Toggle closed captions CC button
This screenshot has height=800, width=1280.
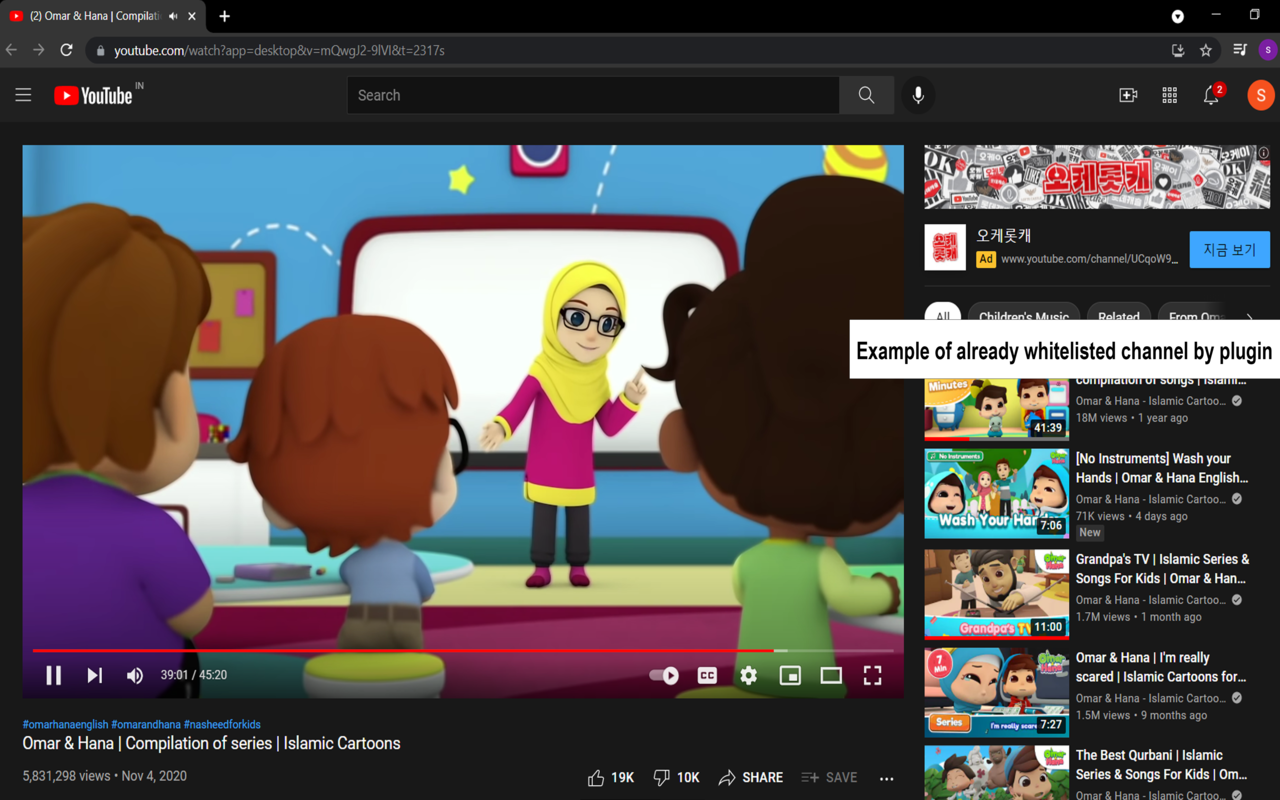(x=707, y=675)
